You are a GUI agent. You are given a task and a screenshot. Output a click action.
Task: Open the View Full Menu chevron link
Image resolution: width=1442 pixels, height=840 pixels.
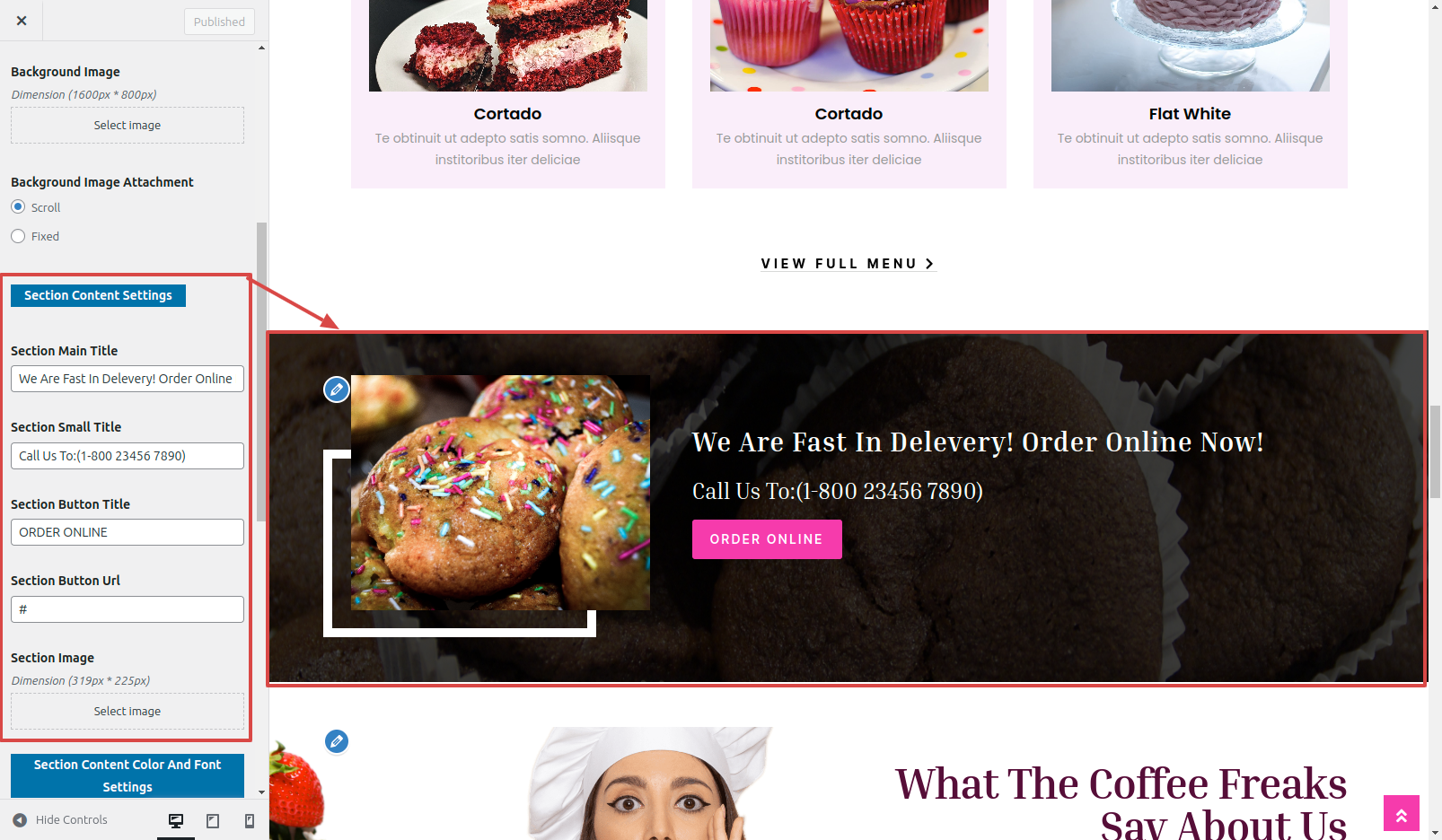click(848, 264)
